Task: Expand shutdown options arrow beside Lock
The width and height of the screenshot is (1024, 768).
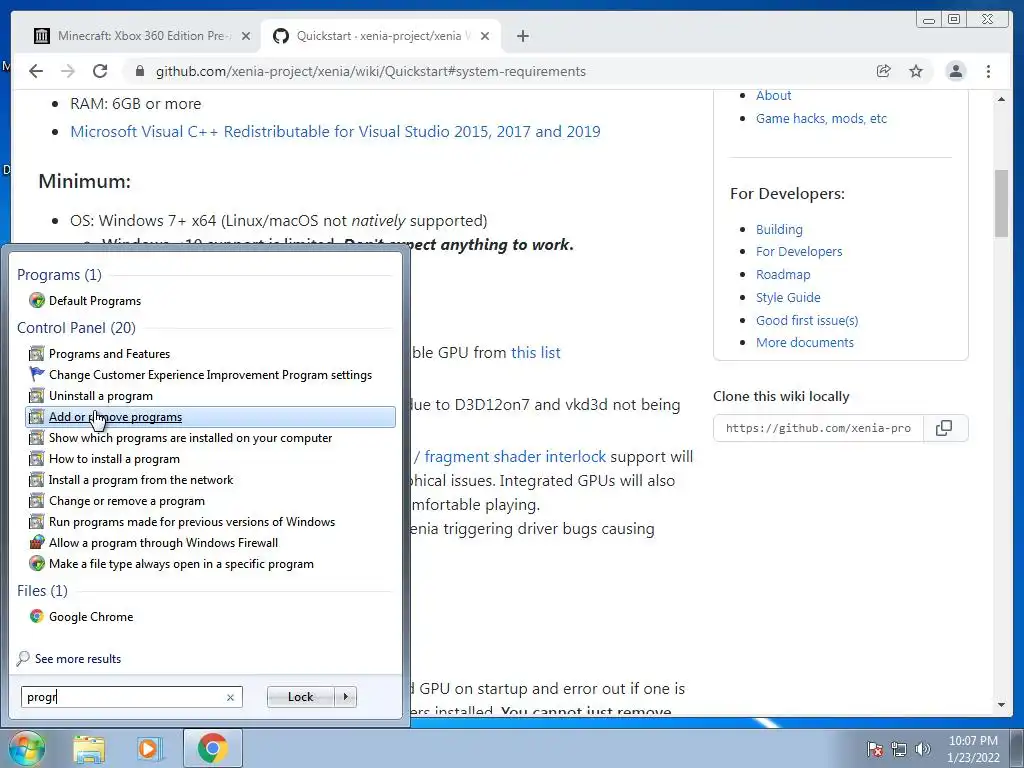Action: coord(345,697)
